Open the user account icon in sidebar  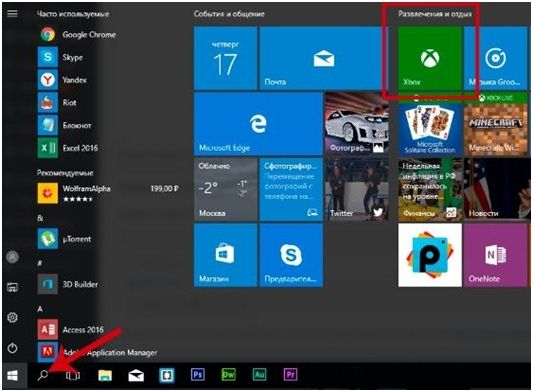[x=12, y=257]
